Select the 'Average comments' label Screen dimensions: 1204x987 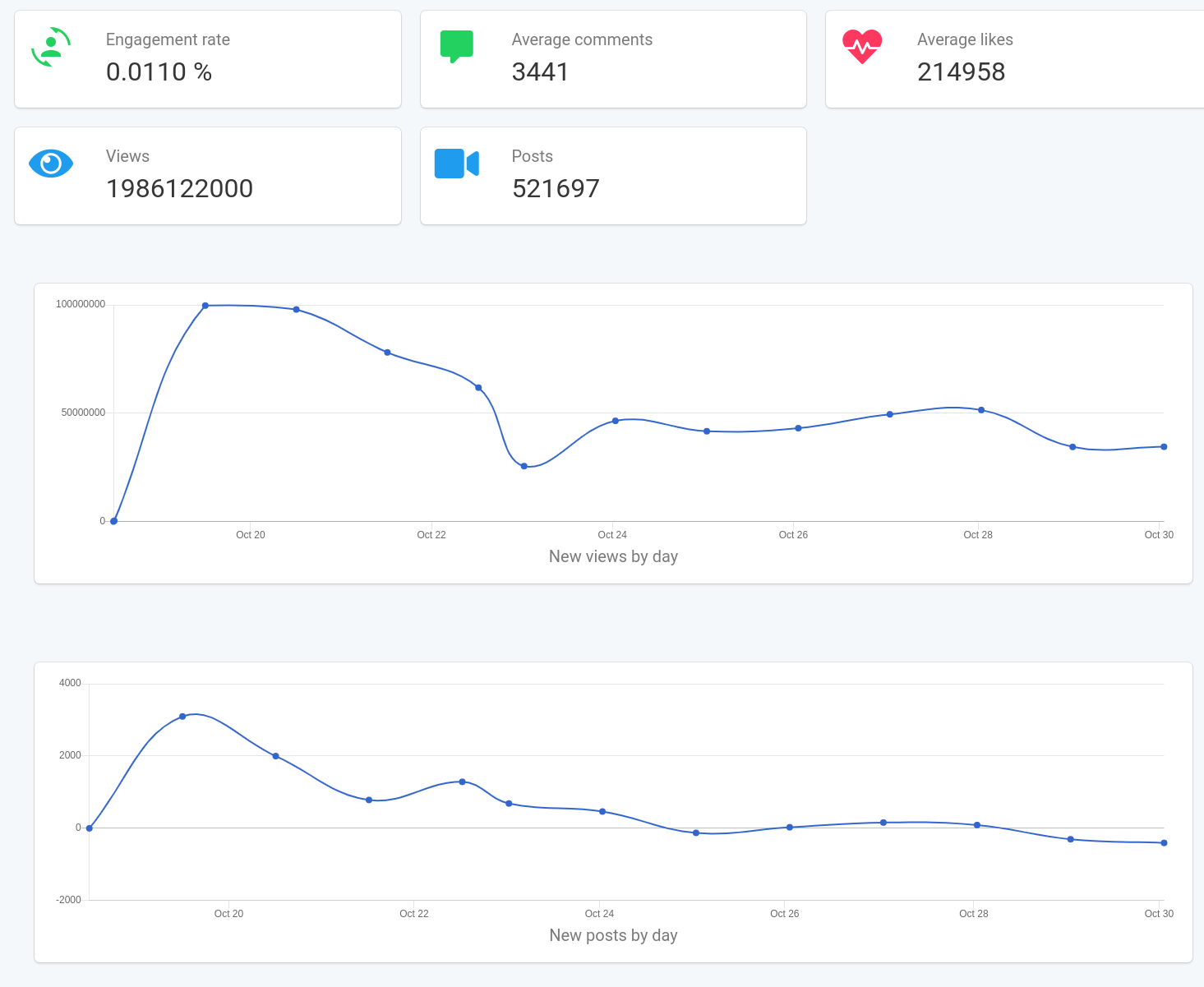pyautogui.click(x=582, y=39)
